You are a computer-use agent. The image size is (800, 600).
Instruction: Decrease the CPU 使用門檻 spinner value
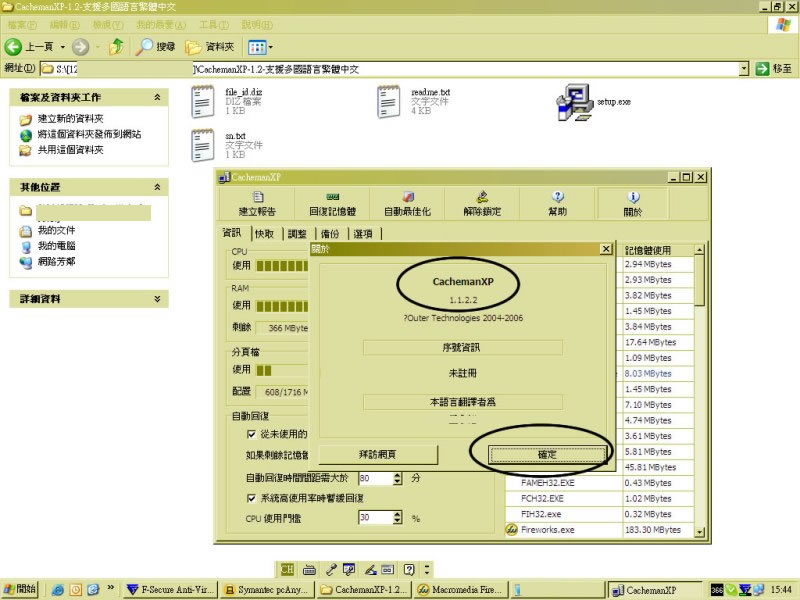[x=397, y=521]
